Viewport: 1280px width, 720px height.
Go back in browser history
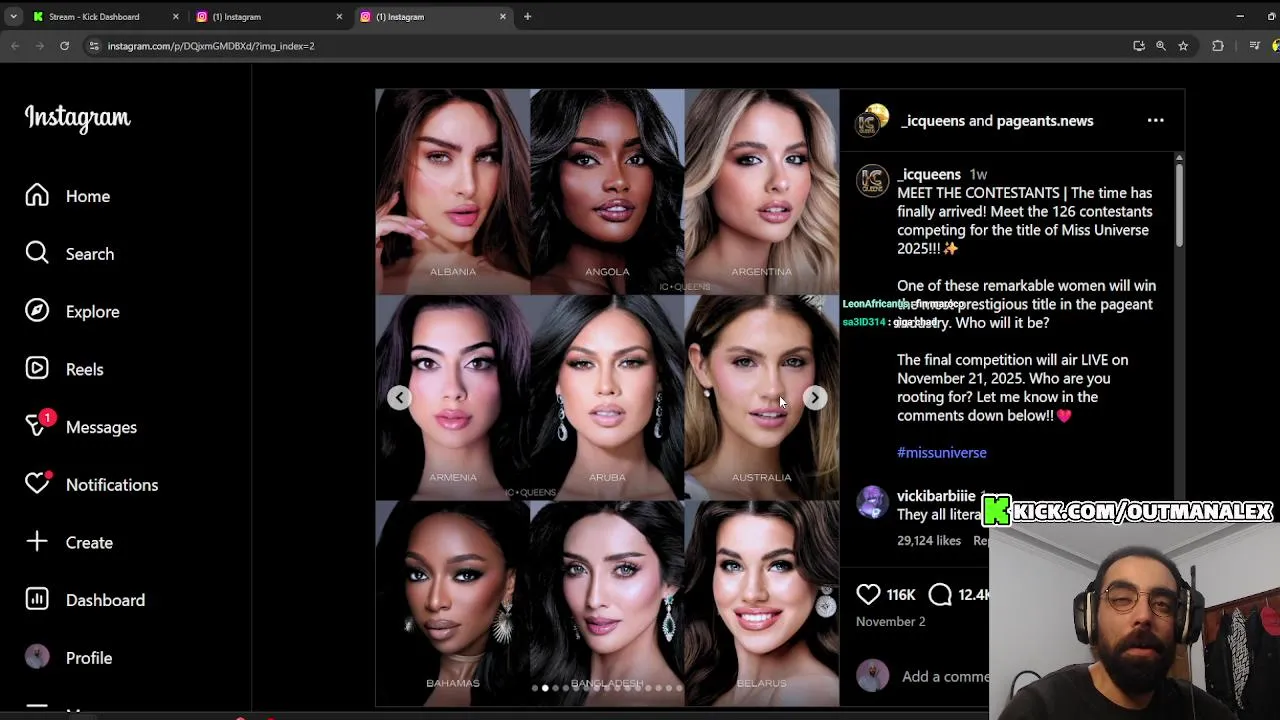[15, 46]
